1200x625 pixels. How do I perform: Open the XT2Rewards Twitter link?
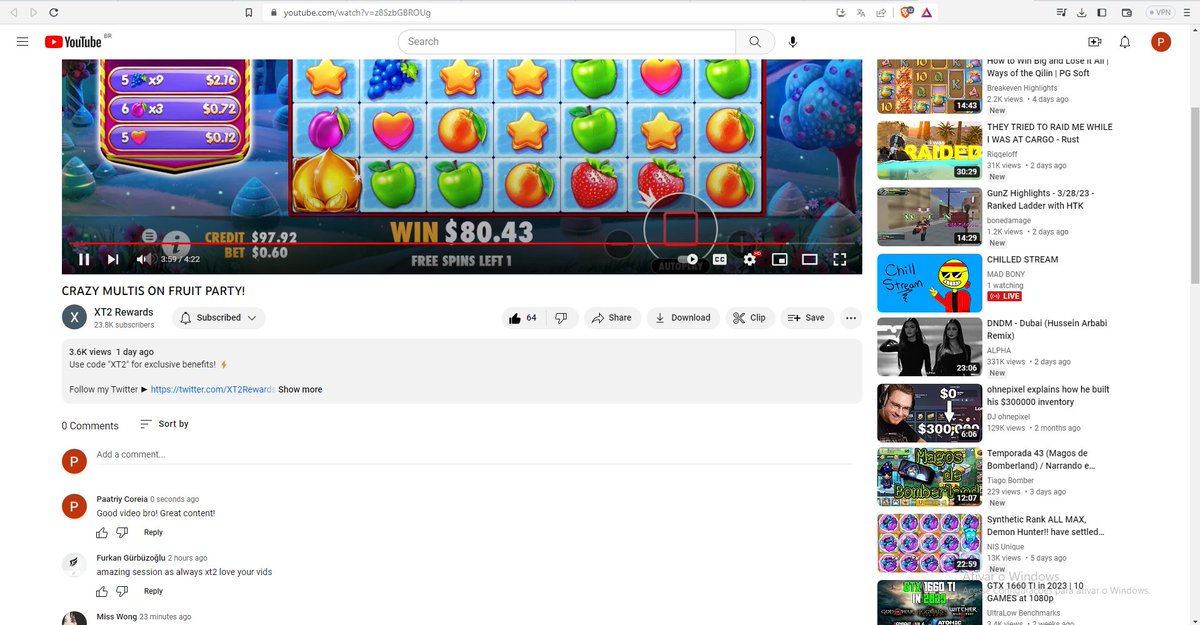212,390
